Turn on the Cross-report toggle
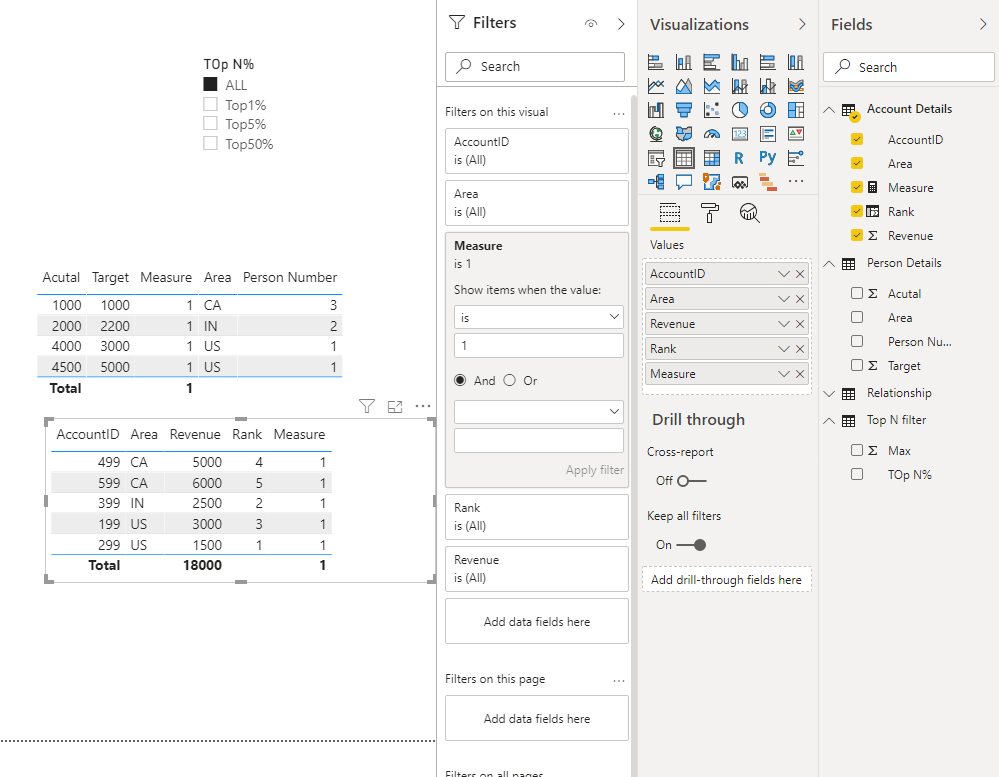 point(691,481)
